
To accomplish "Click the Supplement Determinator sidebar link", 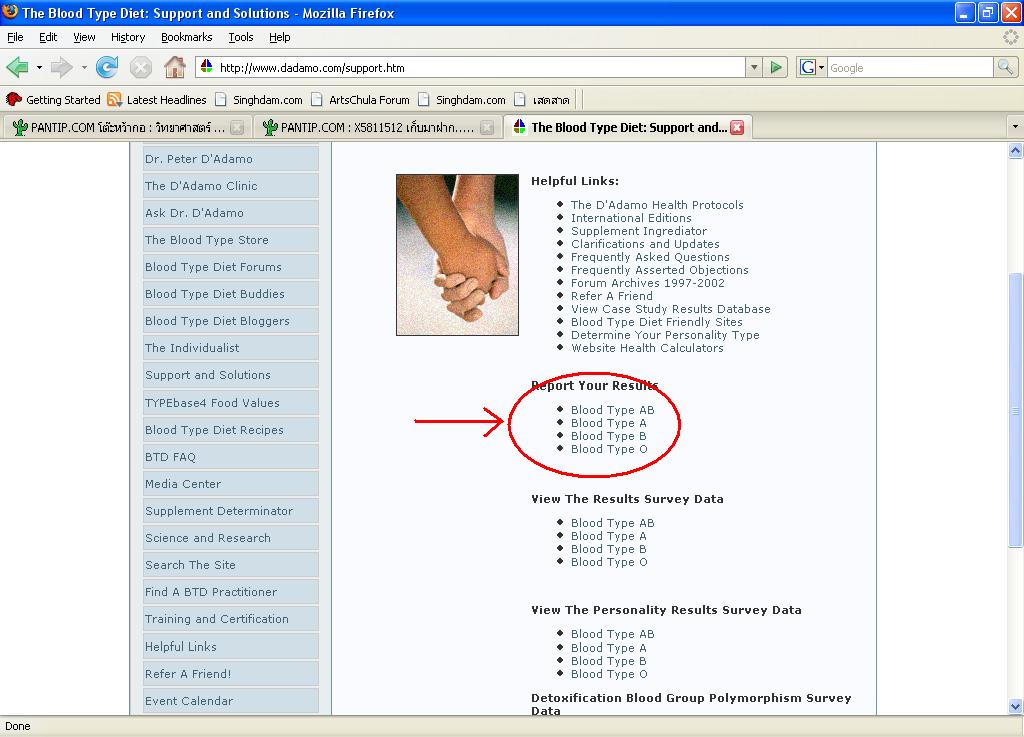I will click(x=231, y=511).
